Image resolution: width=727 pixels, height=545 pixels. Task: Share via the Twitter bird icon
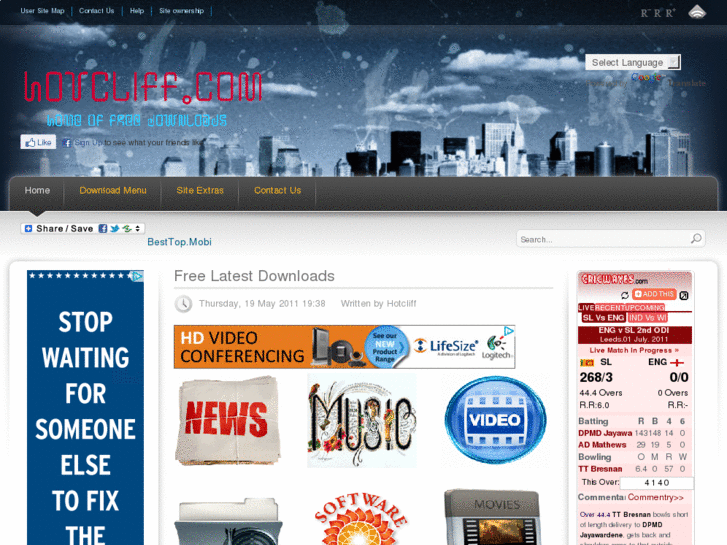pos(115,228)
